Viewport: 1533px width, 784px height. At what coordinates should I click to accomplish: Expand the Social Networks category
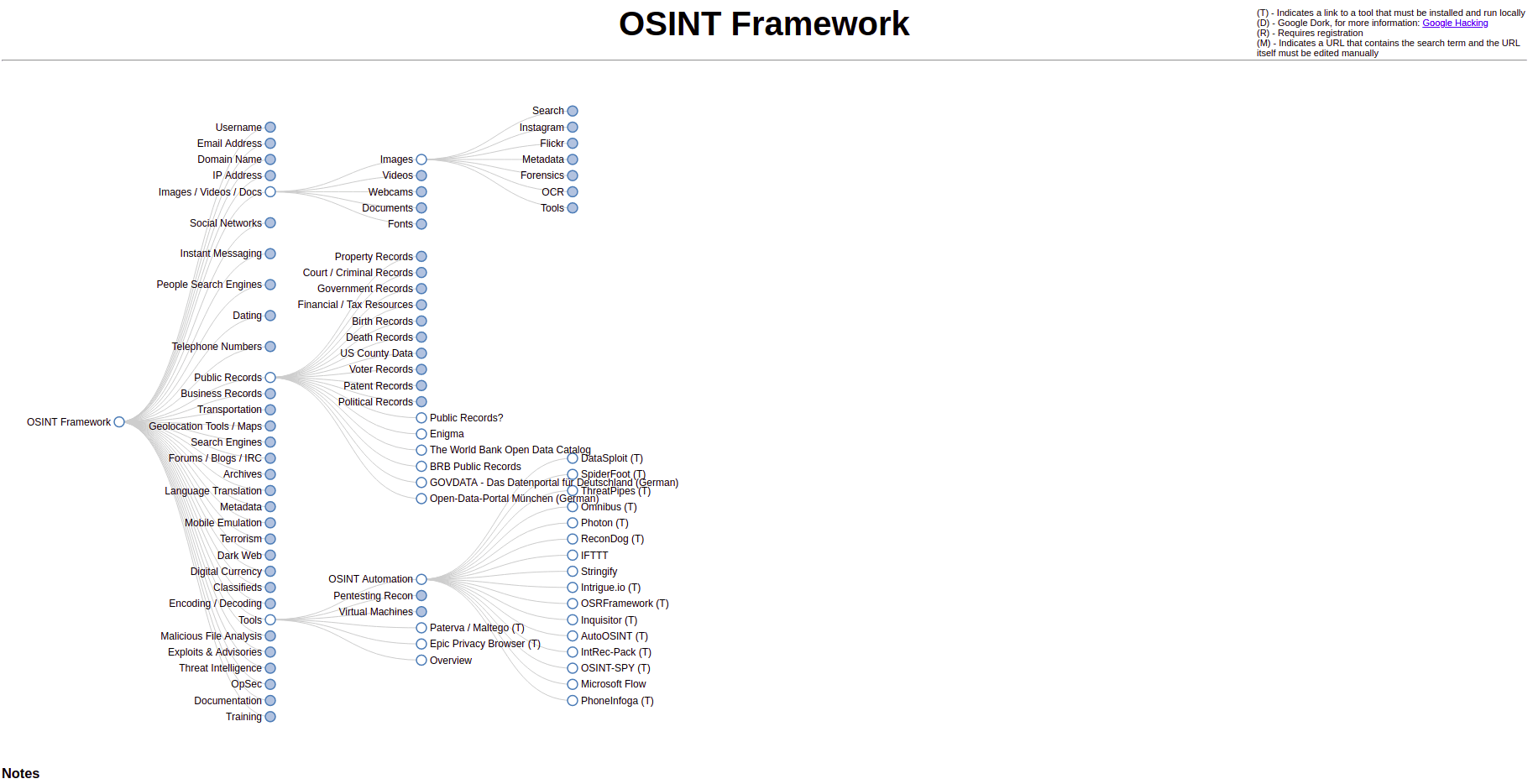[x=270, y=223]
